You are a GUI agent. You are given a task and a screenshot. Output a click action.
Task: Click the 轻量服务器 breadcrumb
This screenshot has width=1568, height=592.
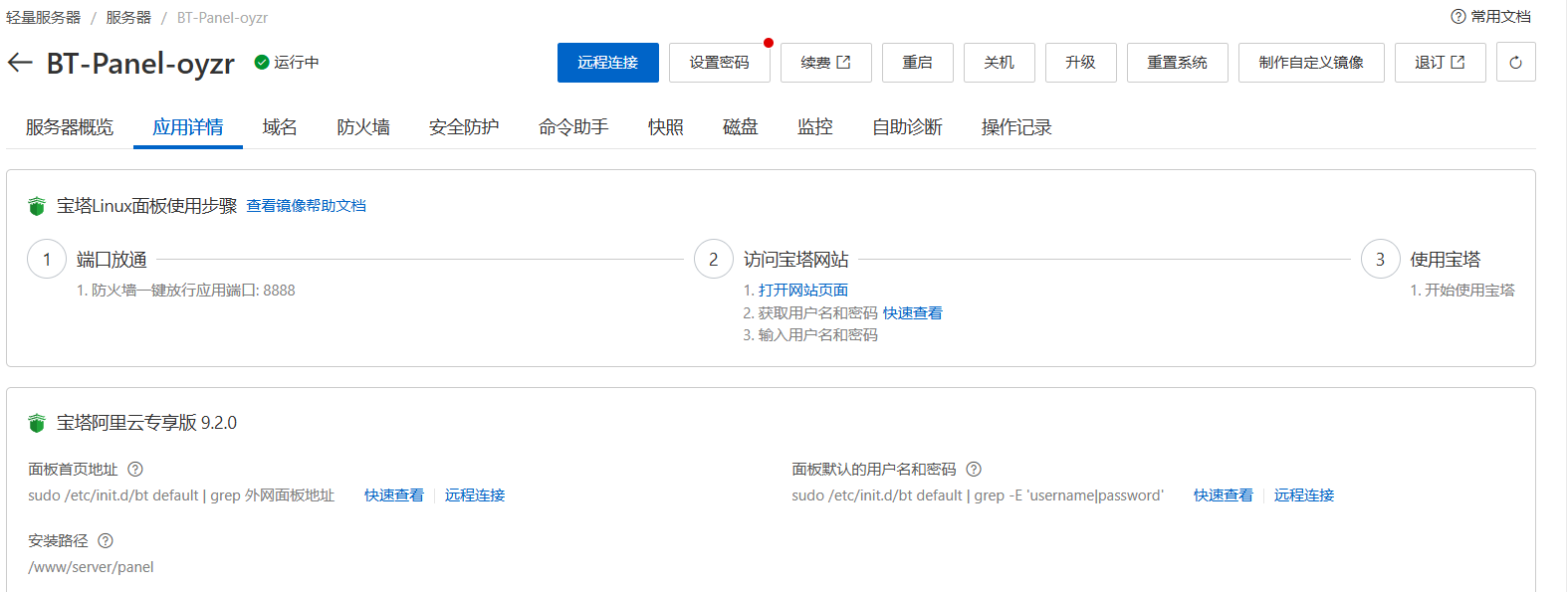point(44,18)
